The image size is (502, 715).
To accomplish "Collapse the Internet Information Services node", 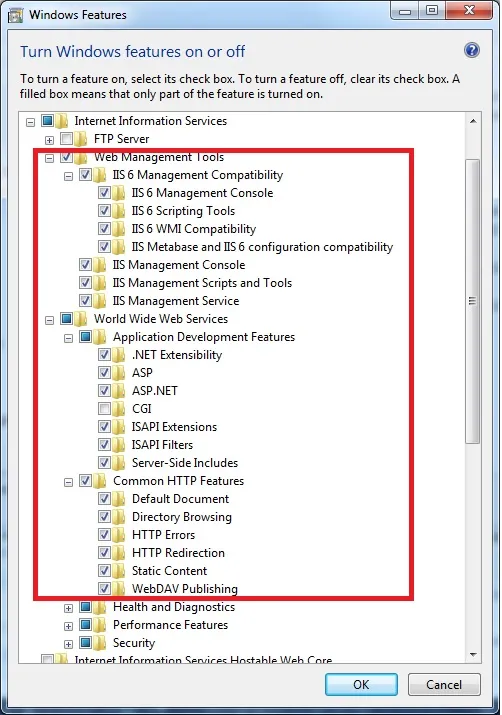I will point(30,122).
